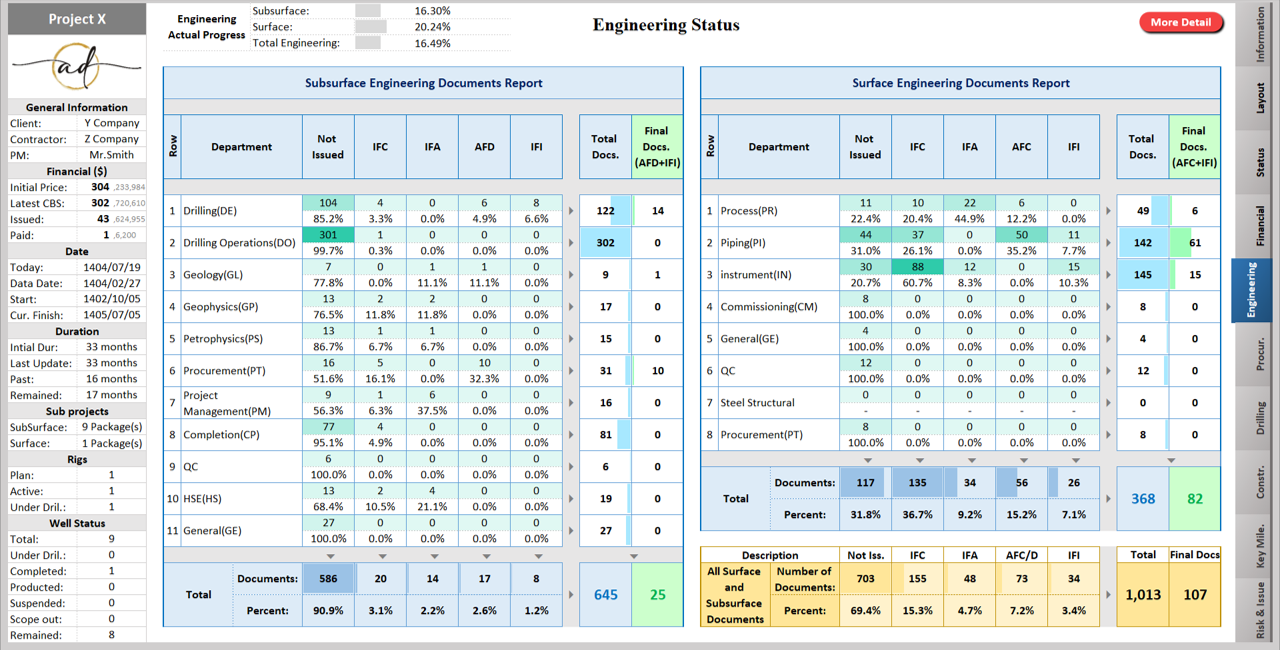Viewport: 1280px width, 650px height.
Task: Select the subsurface total documents value 645
Action: (x=605, y=595)
